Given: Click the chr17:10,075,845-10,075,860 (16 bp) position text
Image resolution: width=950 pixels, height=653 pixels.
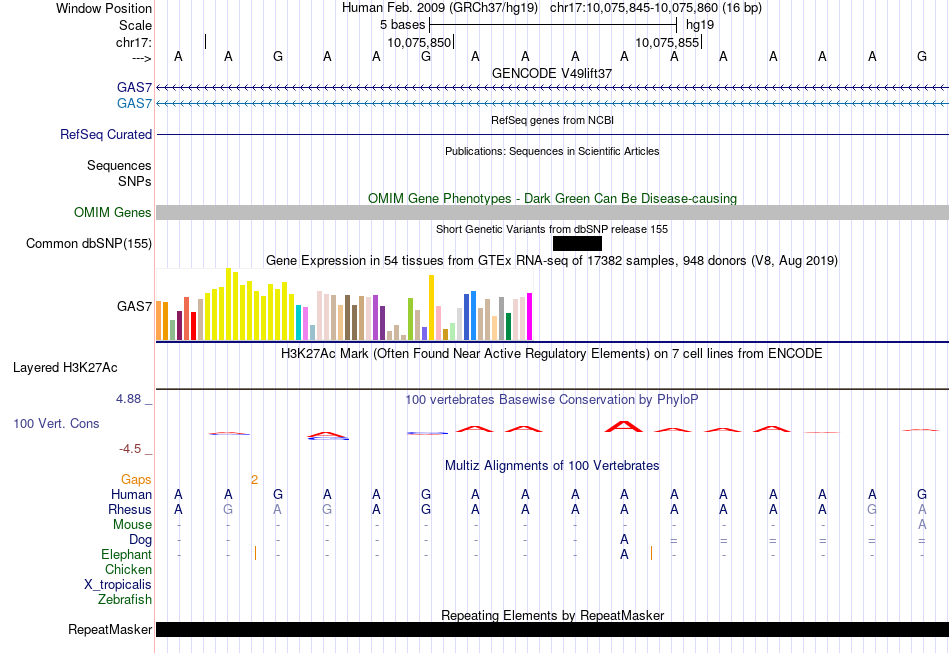Looking at the screenshot, I should coord(656,8).
